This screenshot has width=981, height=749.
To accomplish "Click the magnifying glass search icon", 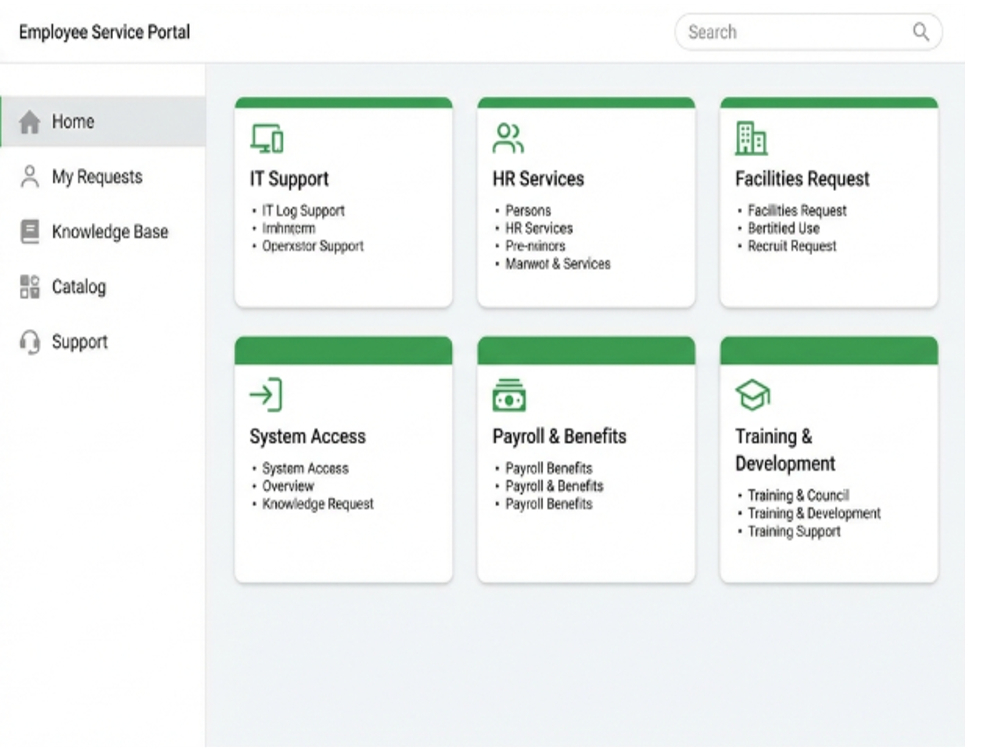I will (x=920, y=32).
